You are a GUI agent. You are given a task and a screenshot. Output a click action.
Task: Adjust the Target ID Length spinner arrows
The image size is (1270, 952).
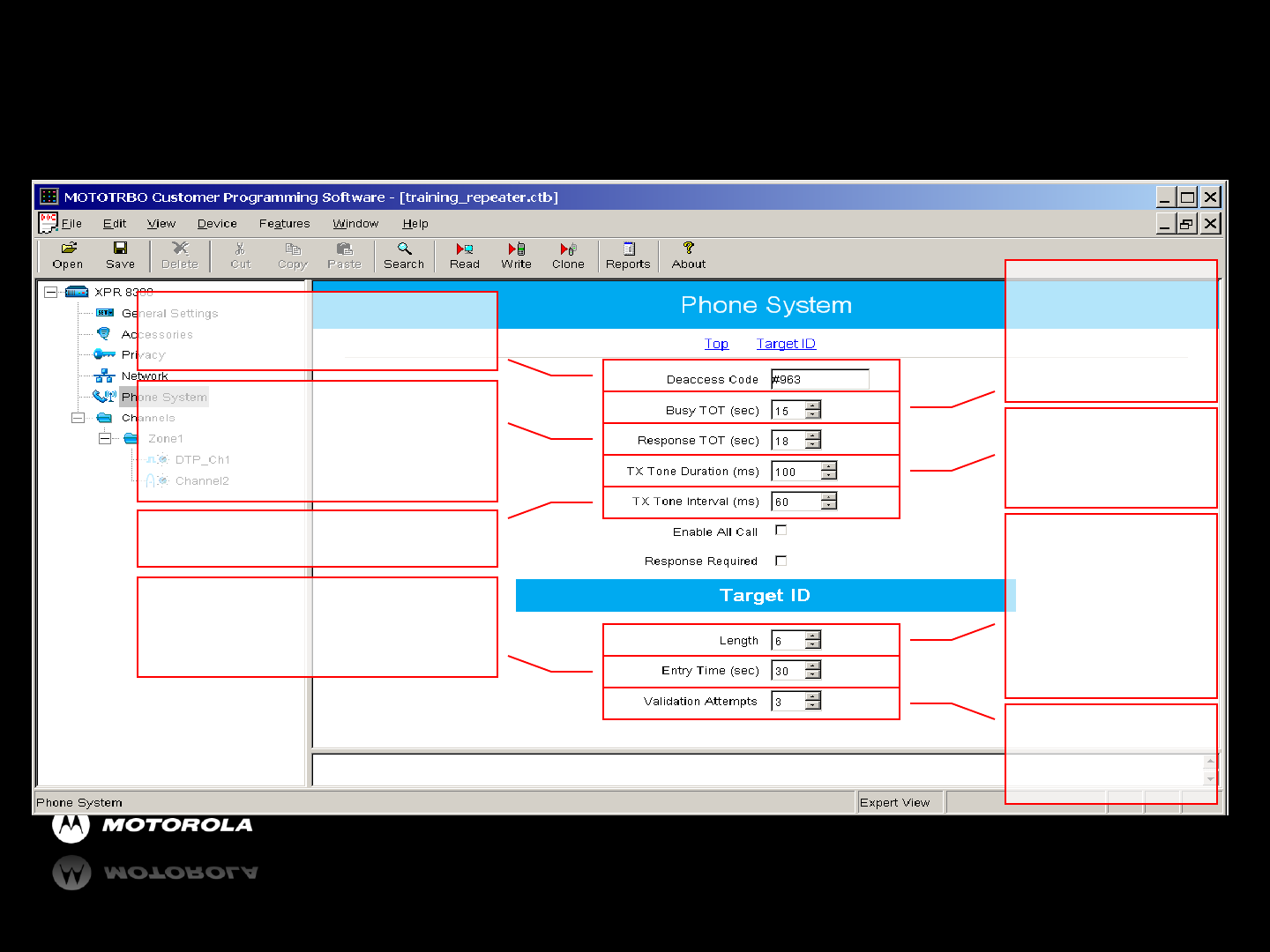point(813,640)
